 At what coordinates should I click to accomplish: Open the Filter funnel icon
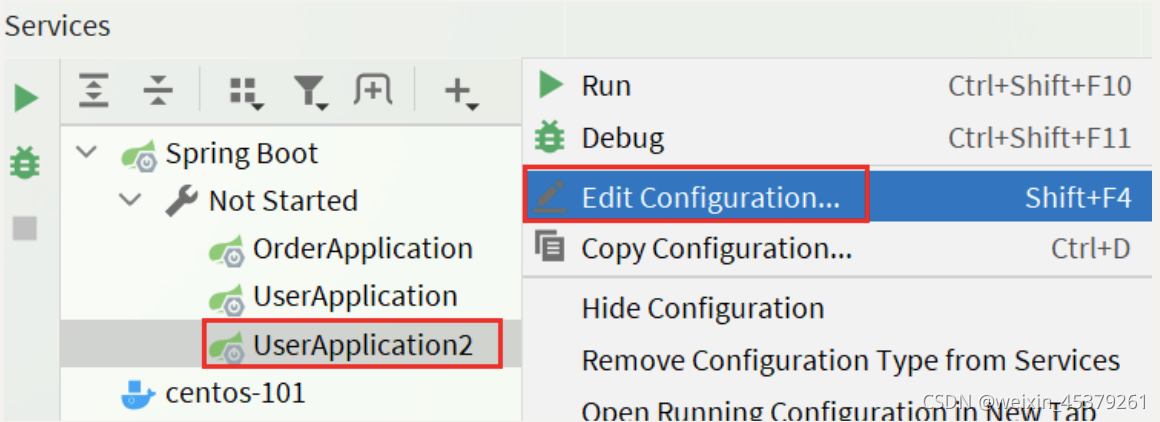click(311, 93)
